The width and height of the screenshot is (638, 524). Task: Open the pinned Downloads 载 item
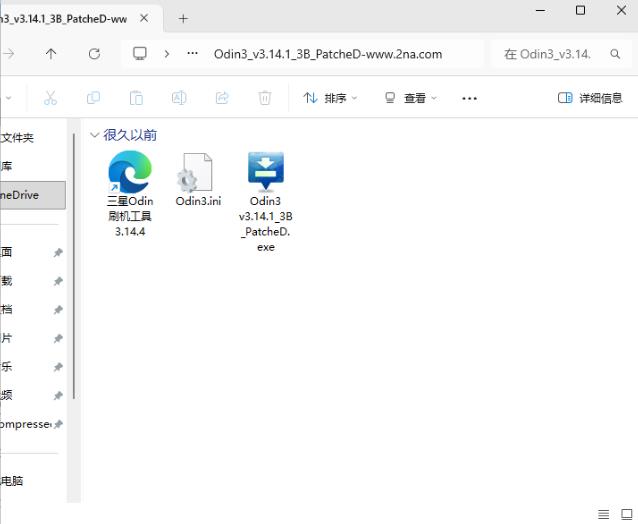[x=7, y=281]
